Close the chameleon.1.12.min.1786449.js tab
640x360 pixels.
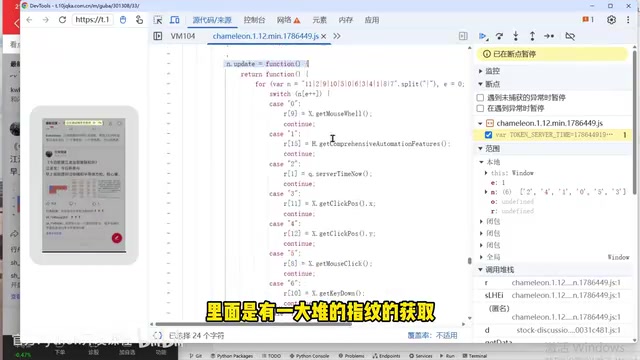tap(324, 36)
